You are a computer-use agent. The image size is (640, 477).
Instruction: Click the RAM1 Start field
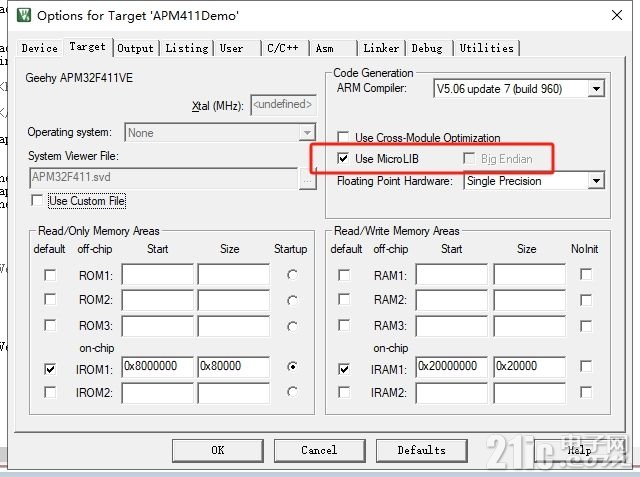point(452,274)
